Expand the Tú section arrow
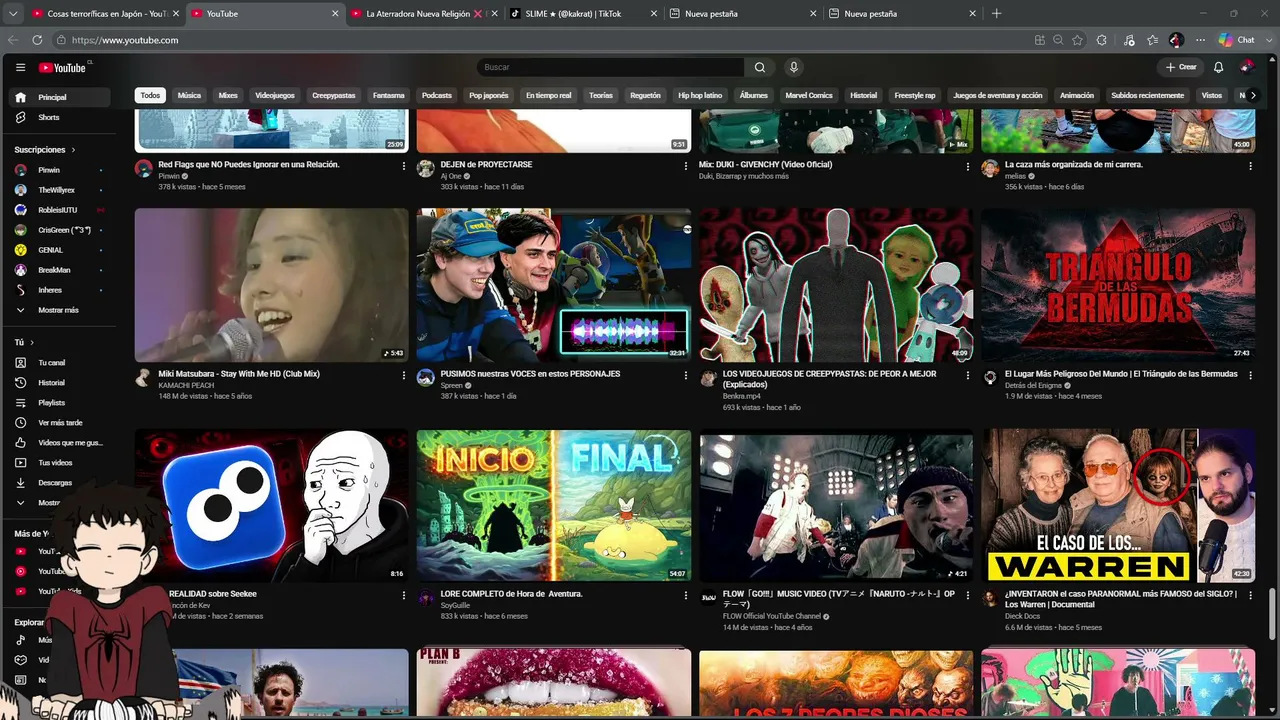Viewport: 1280px width, 720px height. point(32,342)
